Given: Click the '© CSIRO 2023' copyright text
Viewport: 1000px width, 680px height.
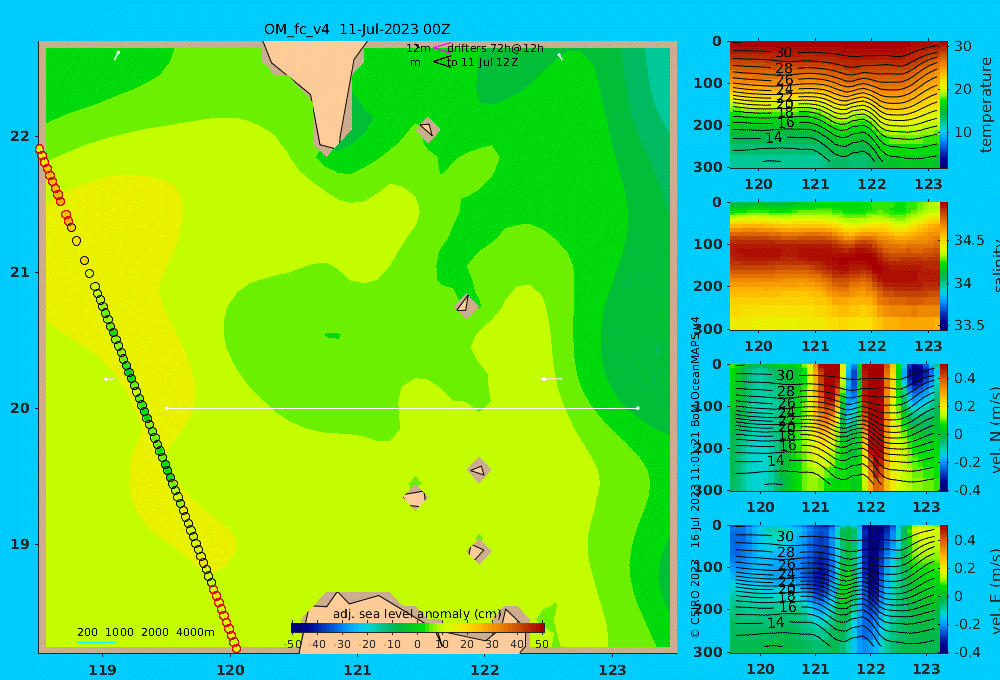Looking at the screenshot, I should (x=695, y=598).
